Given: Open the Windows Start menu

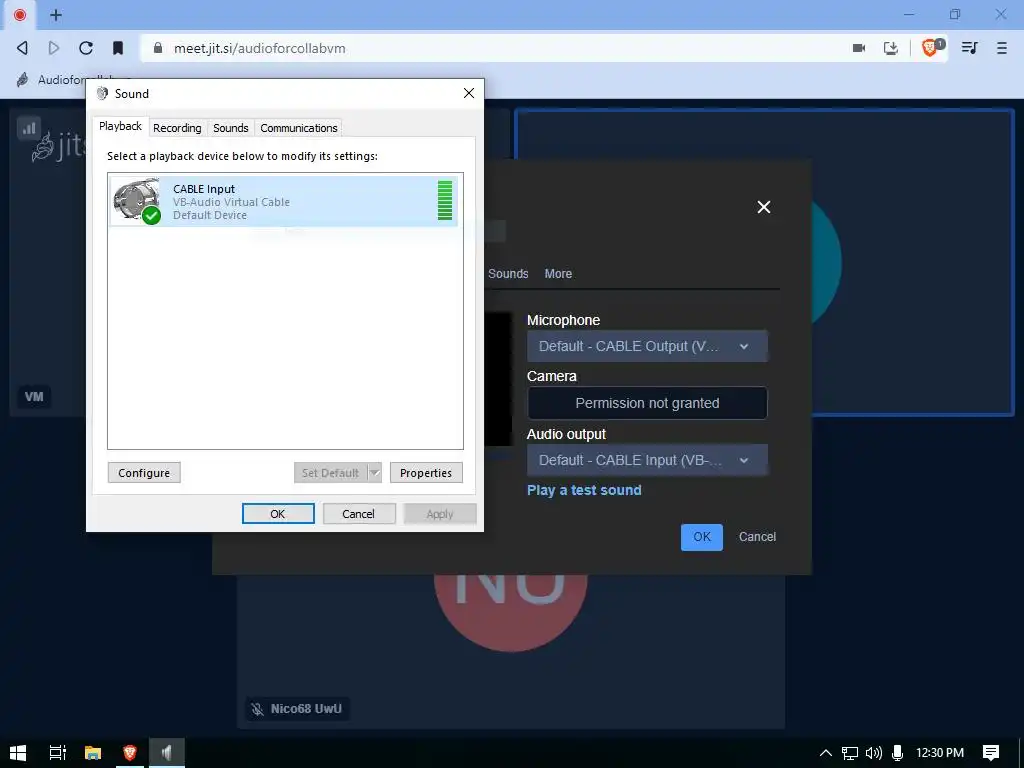Looking at the screenshot, I should 18,752.
